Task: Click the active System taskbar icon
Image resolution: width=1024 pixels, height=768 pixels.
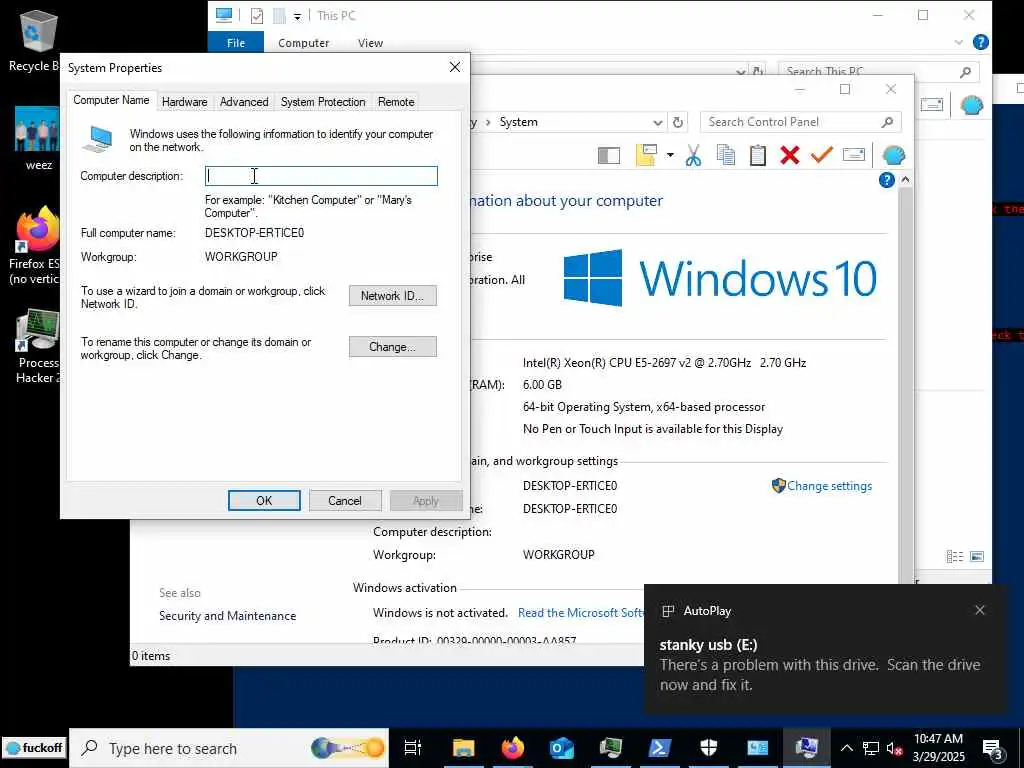Action: point(807,748)
